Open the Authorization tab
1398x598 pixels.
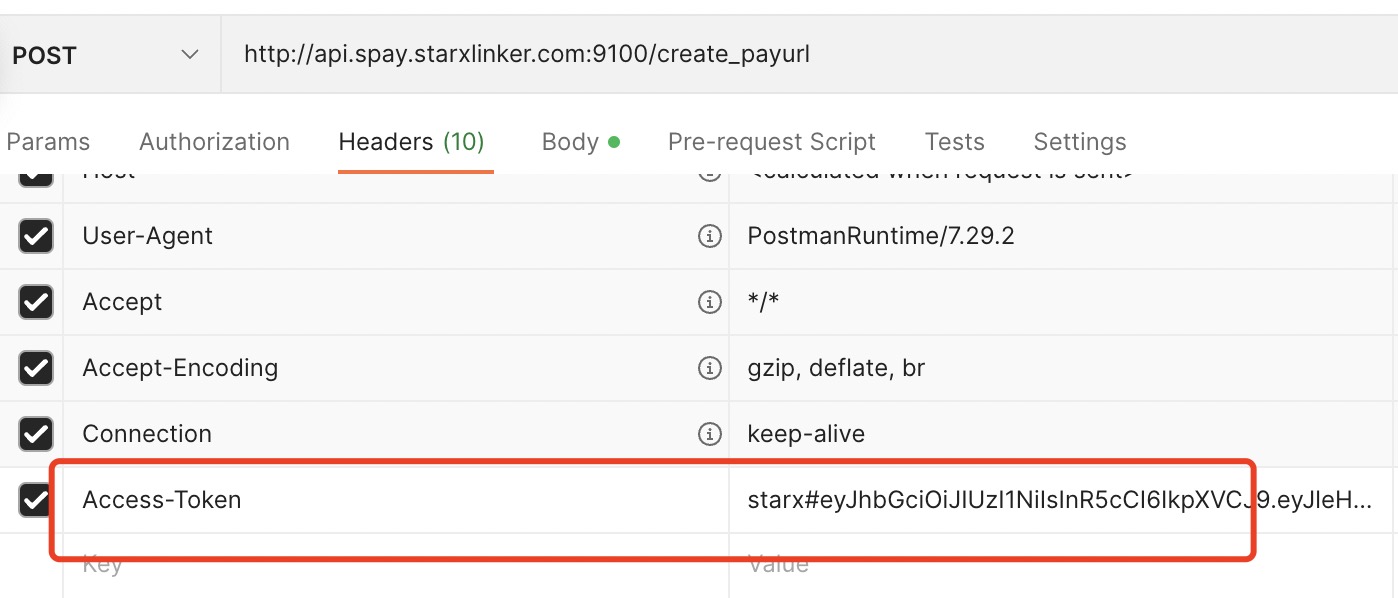pos(214,142)
